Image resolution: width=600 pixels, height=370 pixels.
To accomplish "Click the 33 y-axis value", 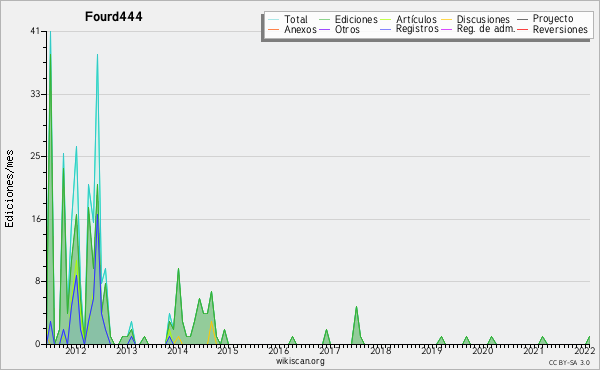I will 35,94.
